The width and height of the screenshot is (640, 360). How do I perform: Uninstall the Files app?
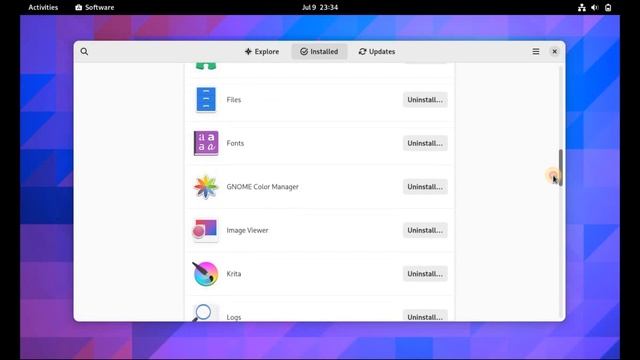[x=425, y=100]
